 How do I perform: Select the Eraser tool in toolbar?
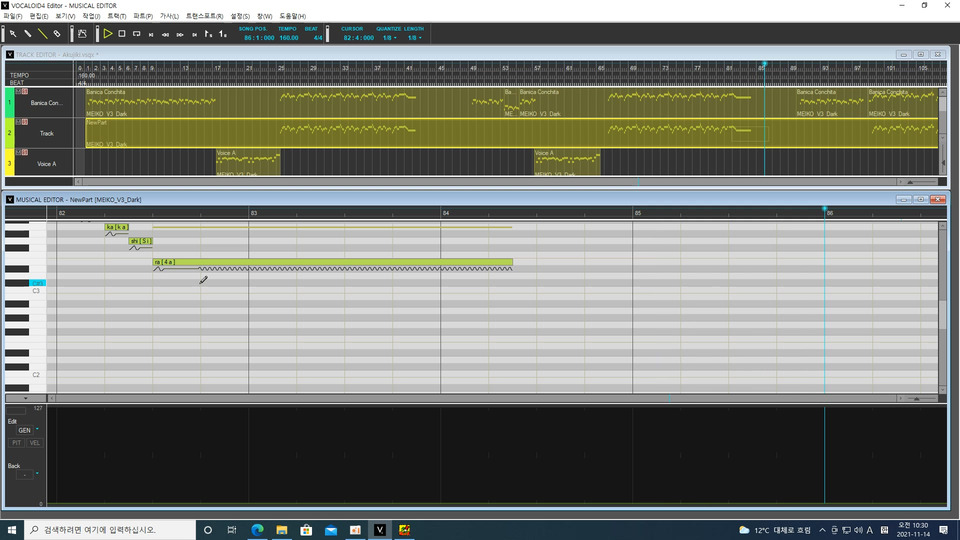(57, 34)
